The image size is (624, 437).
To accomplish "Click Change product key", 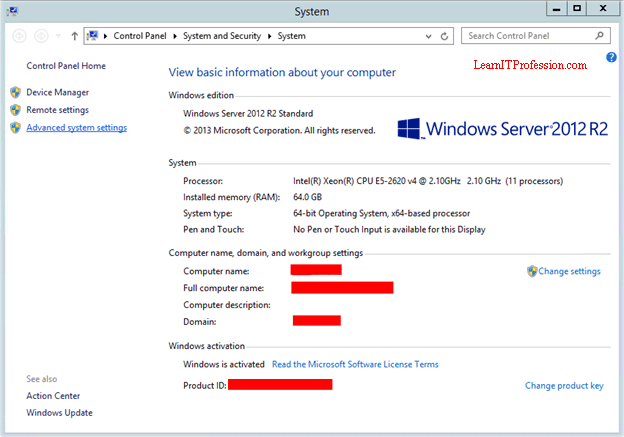I will click(564, 386).
